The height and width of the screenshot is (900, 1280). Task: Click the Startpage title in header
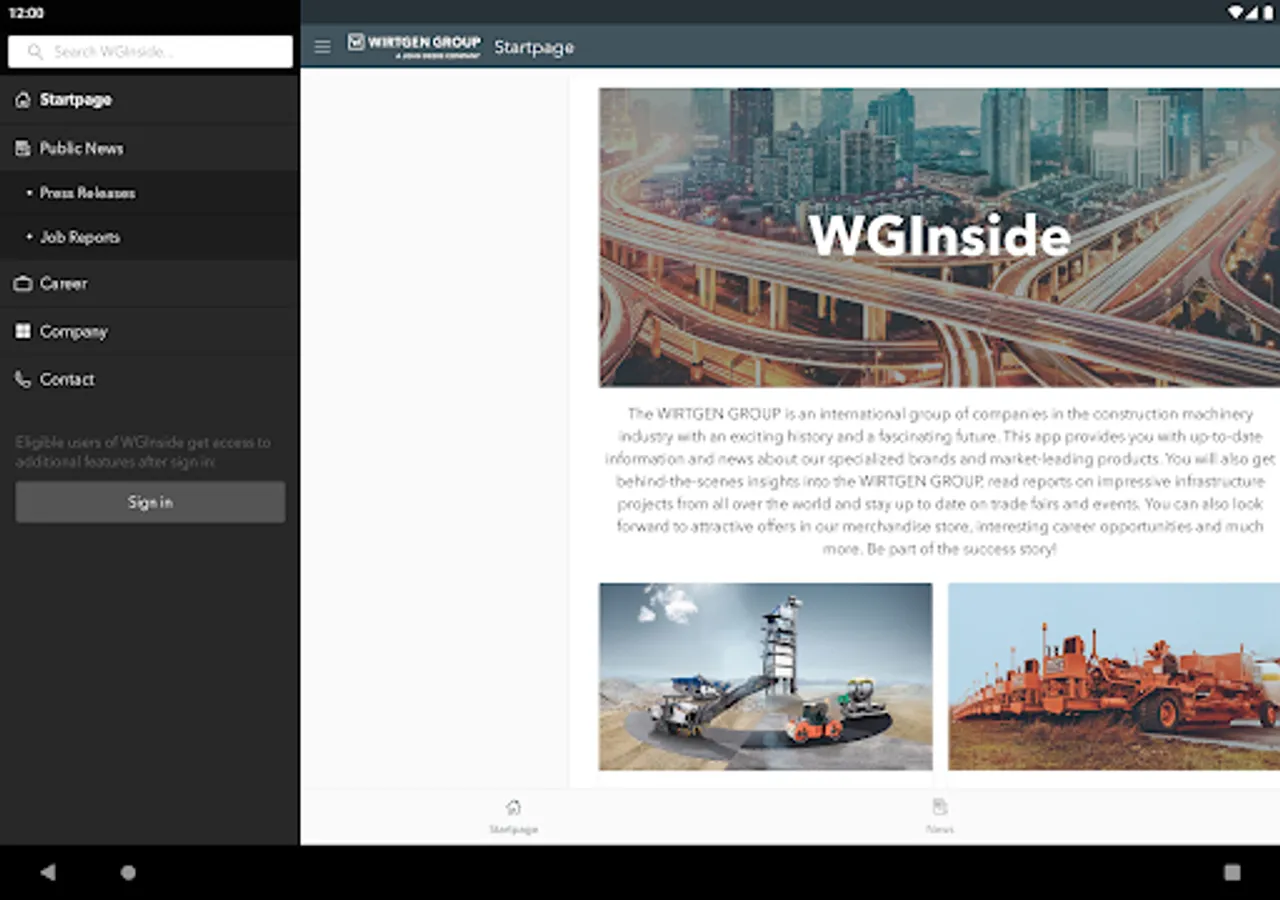point(534,47)
